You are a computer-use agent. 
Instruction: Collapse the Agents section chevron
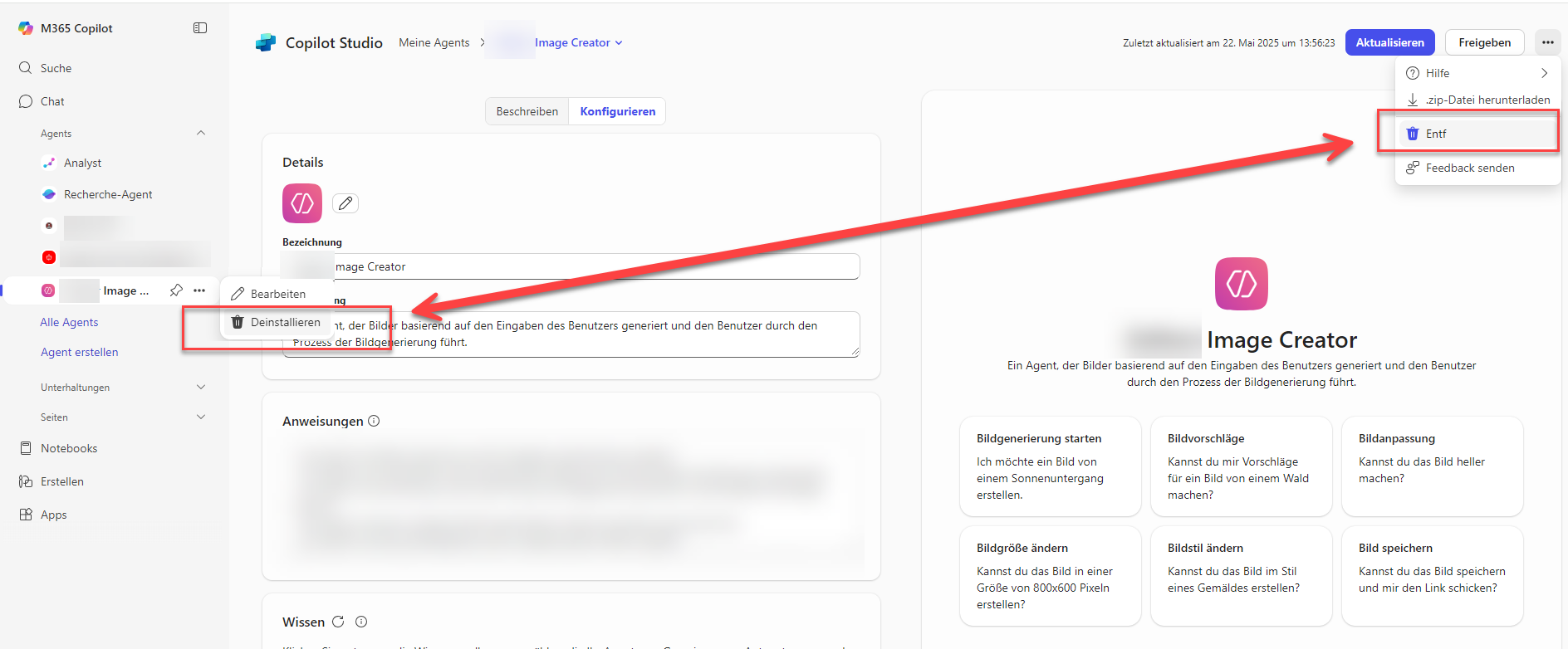pyautogui.click(x=201, y=133)
